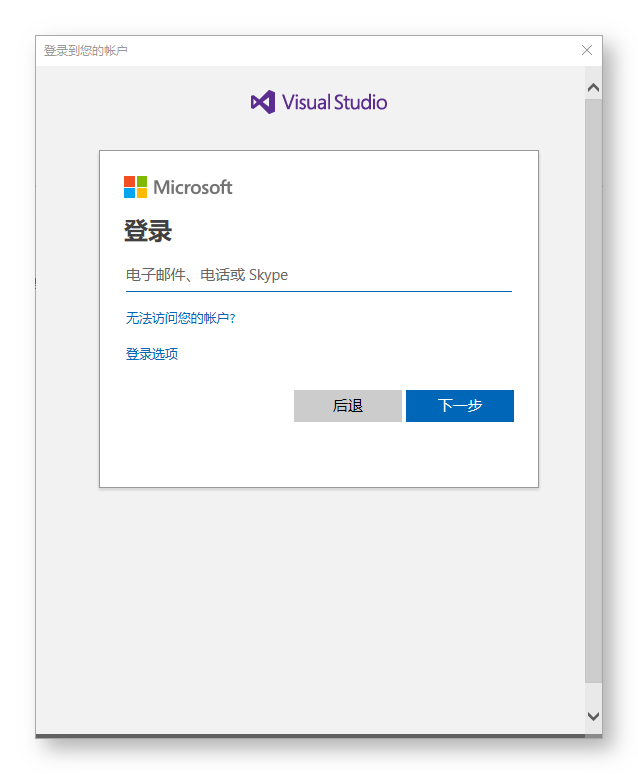Image resolution: width=638 pixels, height=774 pixels.
Task: Click the blue square of the Microsoft logo
Action: click(x=129, y=193)
